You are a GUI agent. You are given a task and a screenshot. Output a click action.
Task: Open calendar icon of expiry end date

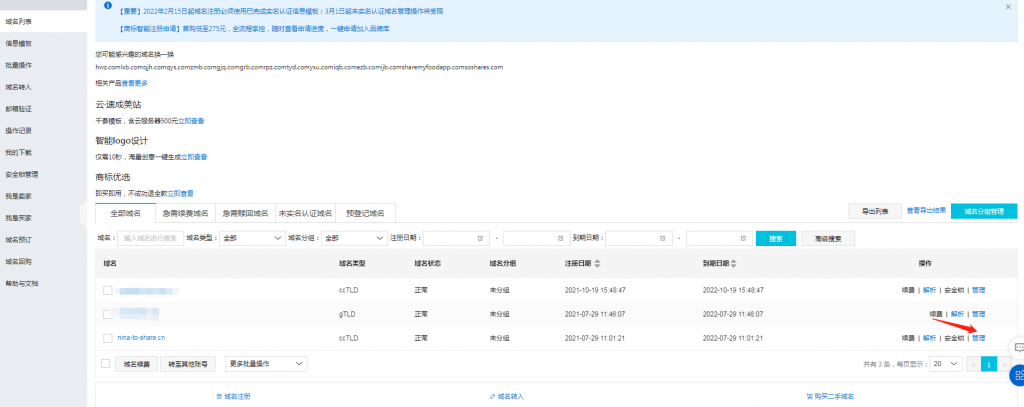(x=743, y=238)
